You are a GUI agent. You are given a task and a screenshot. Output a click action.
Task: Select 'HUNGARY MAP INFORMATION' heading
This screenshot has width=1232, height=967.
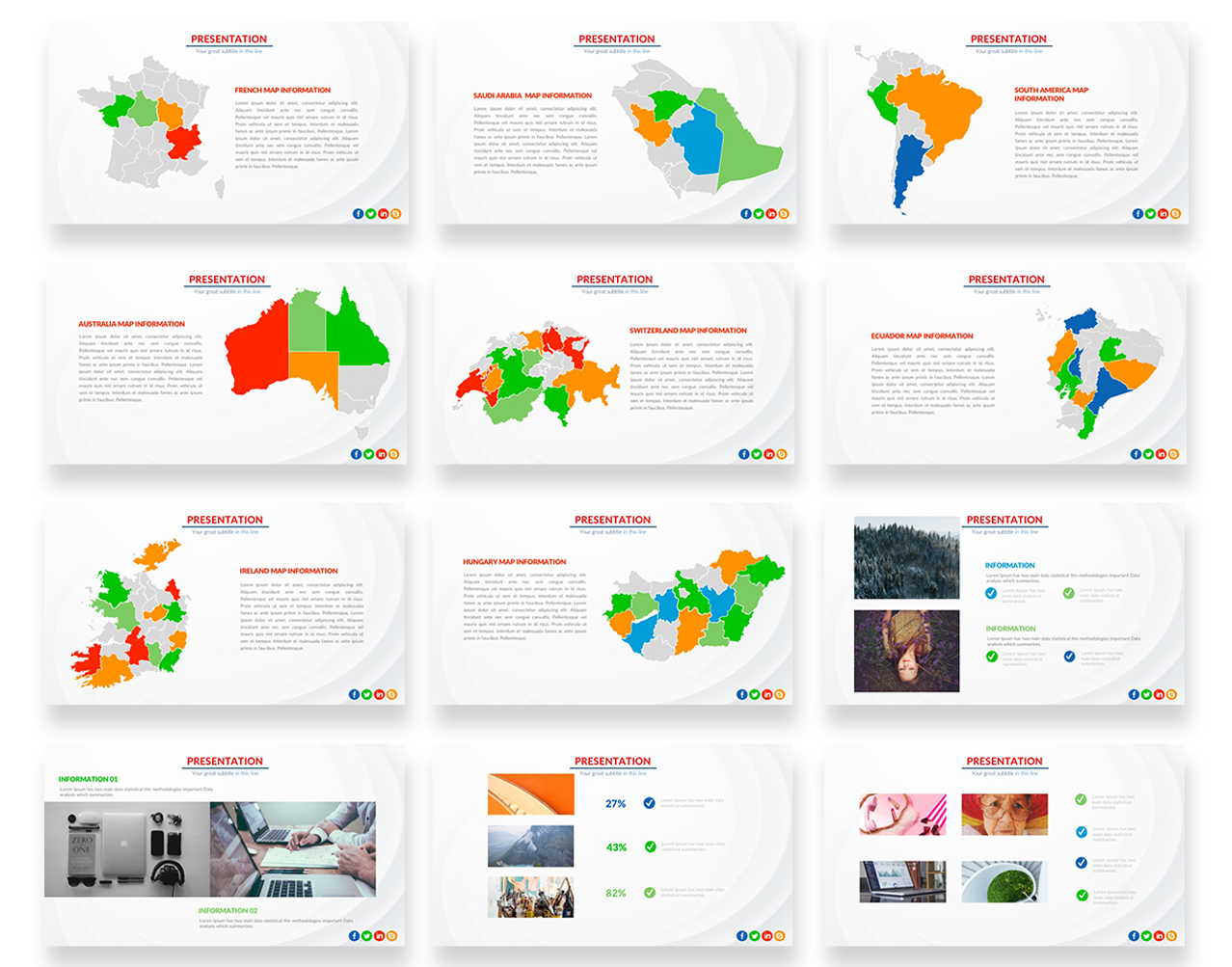click(x=515, y=561)
